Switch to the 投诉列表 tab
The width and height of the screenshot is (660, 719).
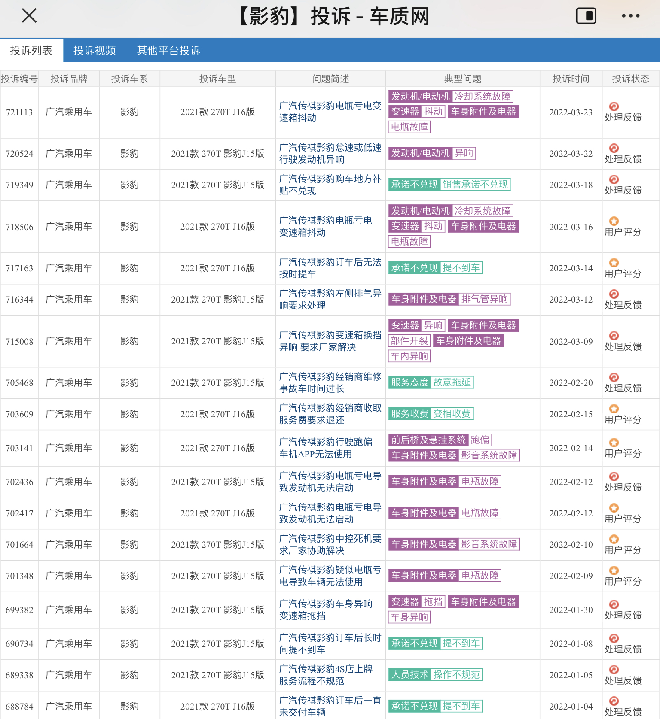[31, 50]
